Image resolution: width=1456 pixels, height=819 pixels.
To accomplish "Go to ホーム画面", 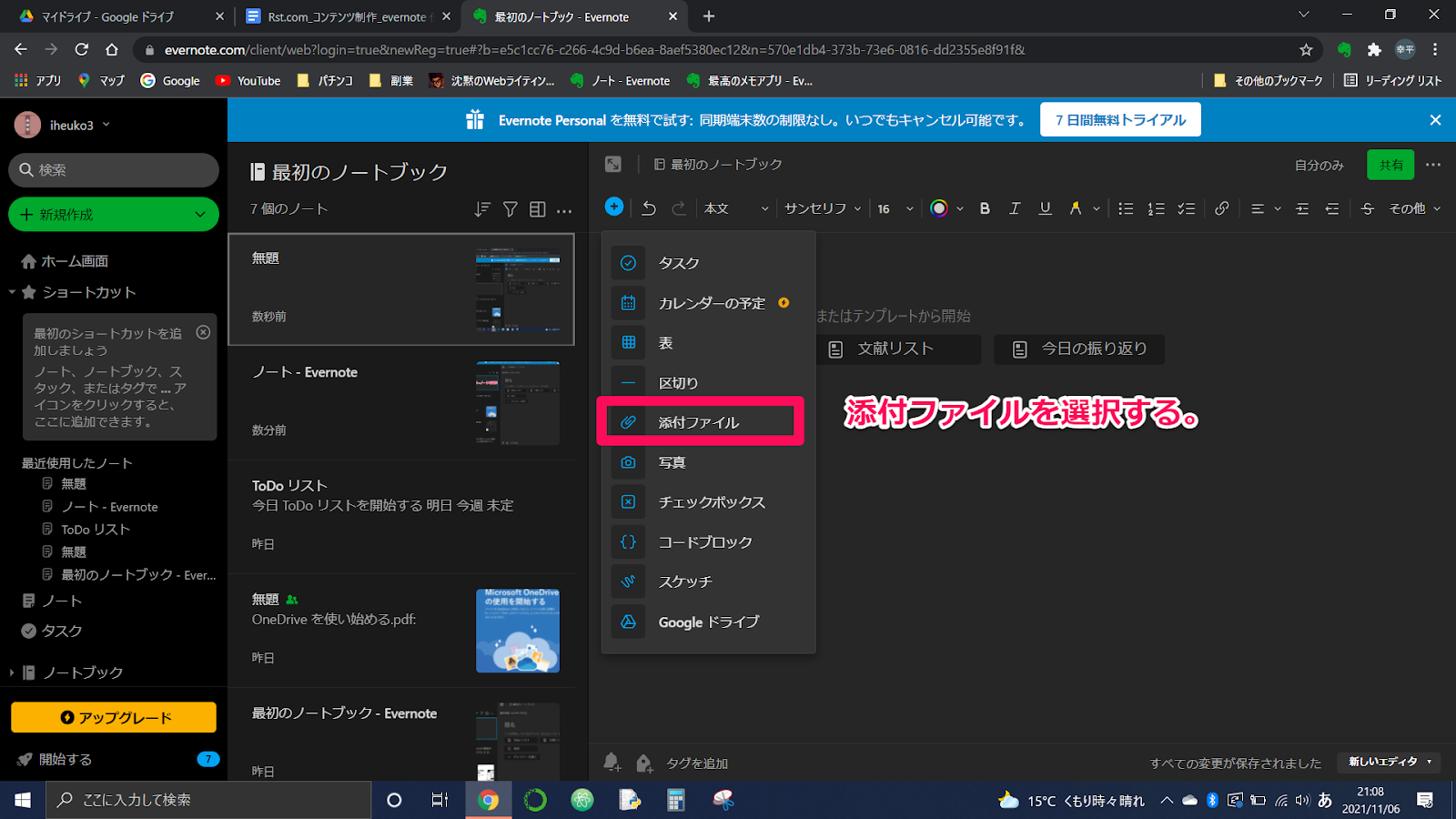I will [66, 261].
